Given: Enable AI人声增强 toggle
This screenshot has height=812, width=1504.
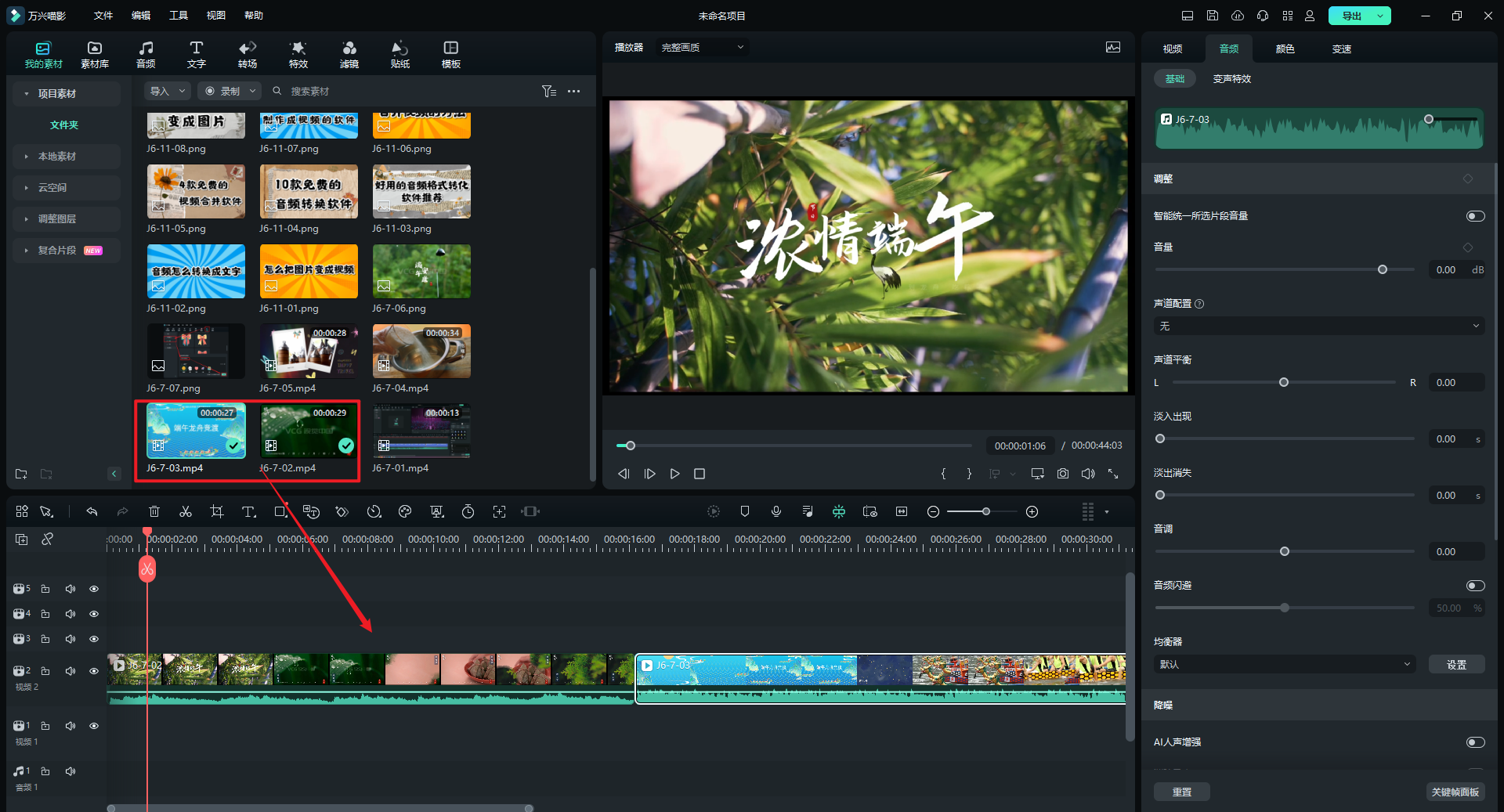Looking at the screenshot, I should click(1475, 742).
